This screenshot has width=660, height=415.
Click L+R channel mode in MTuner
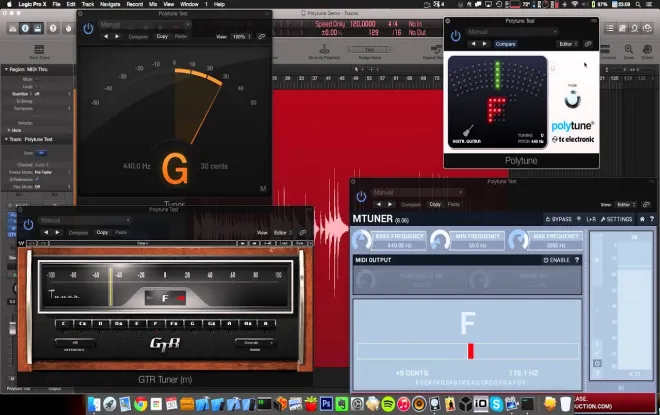pos(591,219)
